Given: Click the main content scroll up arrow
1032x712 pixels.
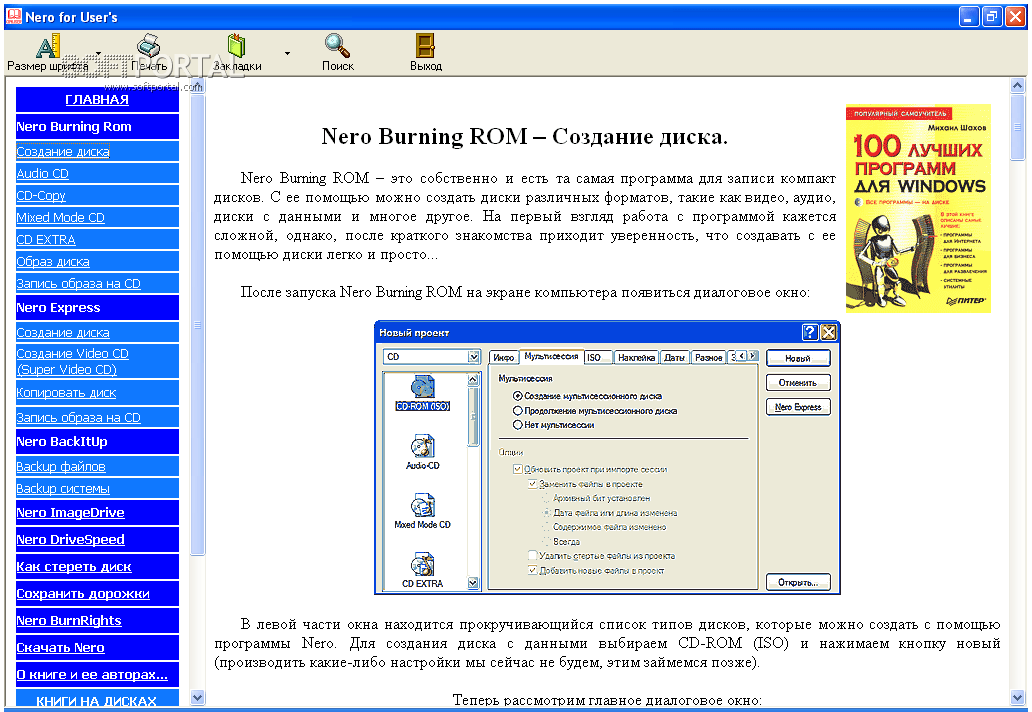Looking at the screenshot, I should pyautogui.click(x=1018, y=86).
